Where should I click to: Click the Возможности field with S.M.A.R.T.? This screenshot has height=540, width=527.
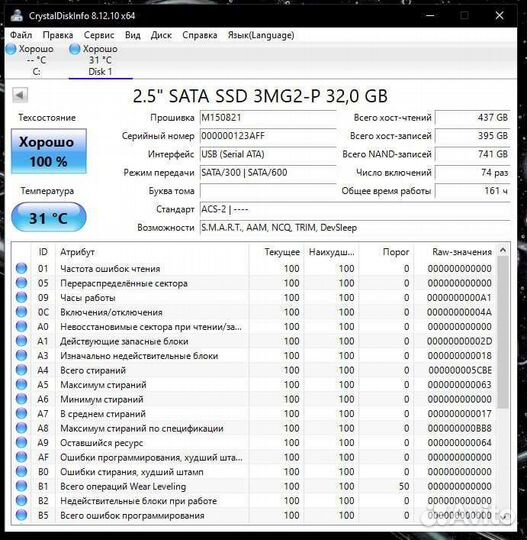355,228
